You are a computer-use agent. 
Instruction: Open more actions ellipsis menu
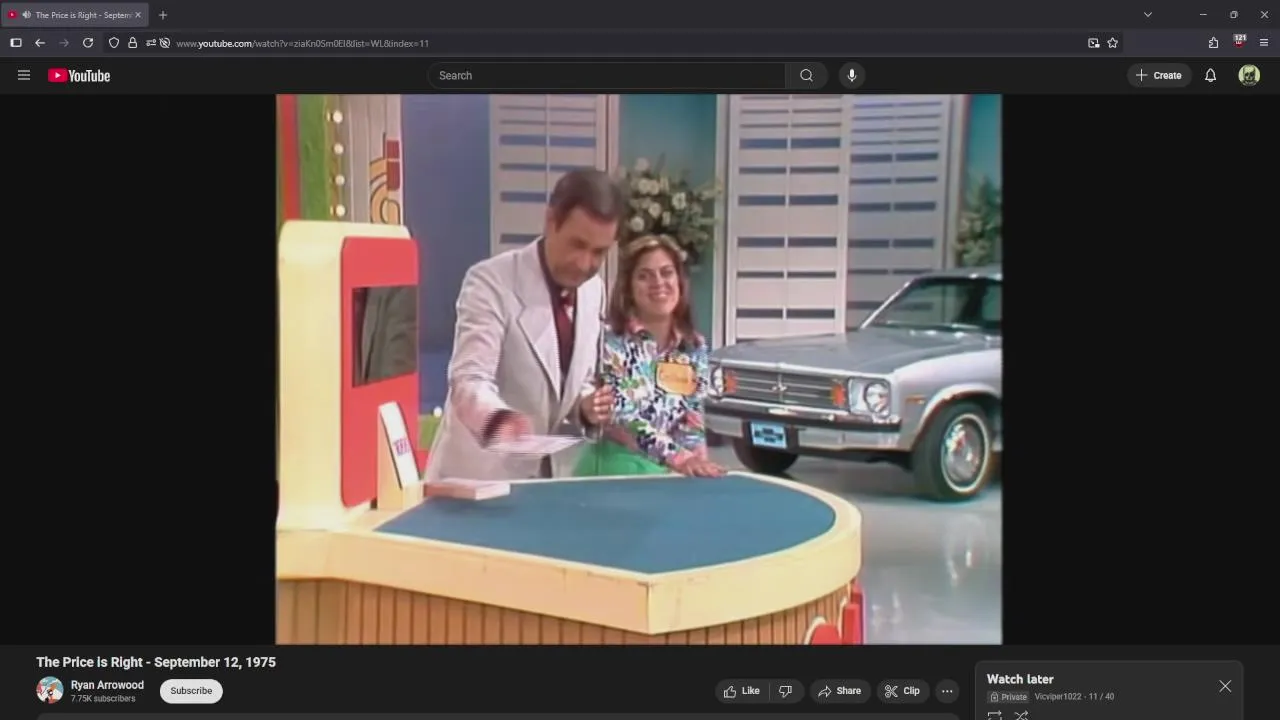pos(947,691)
